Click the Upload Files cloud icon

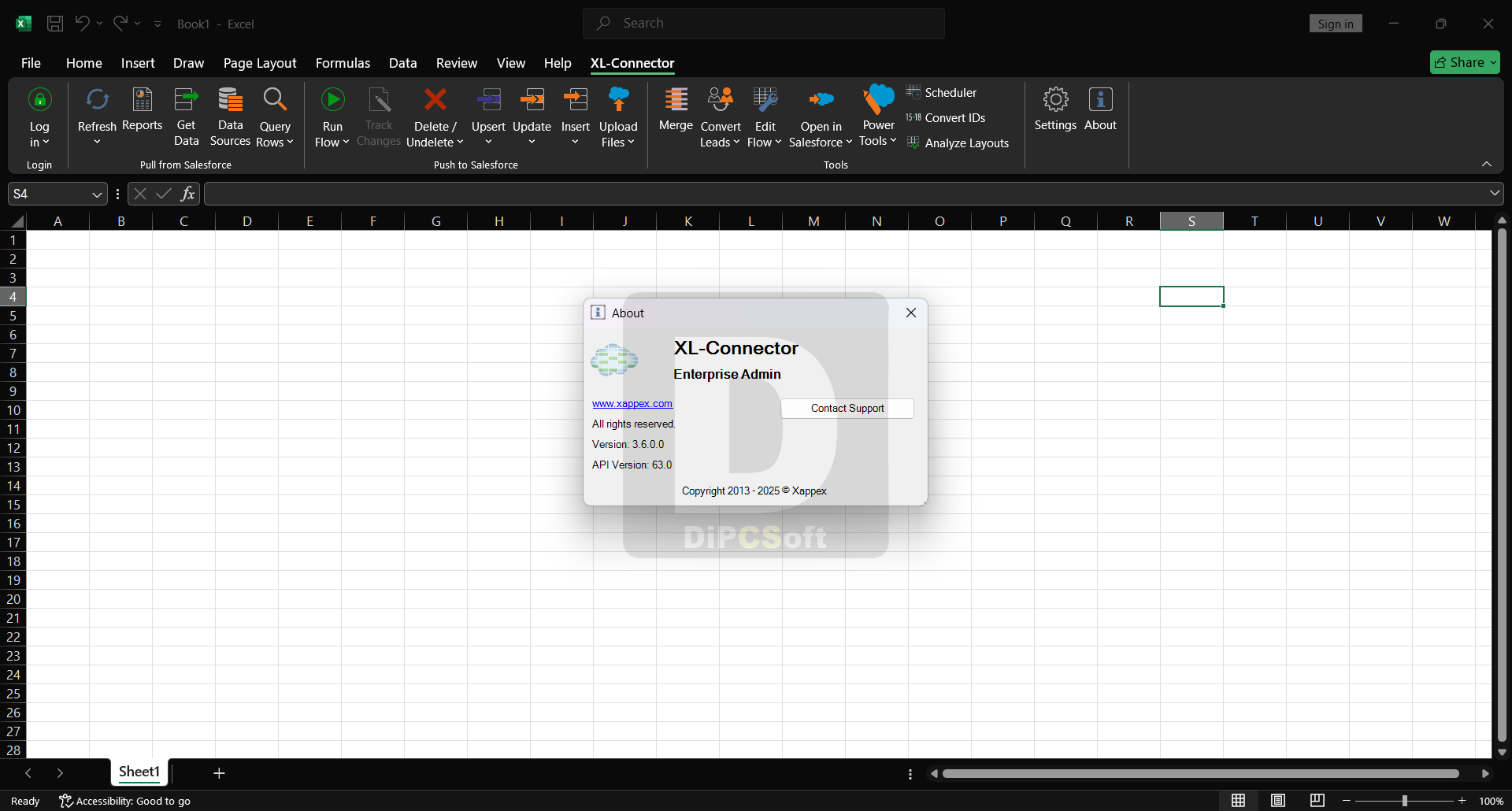618,100
